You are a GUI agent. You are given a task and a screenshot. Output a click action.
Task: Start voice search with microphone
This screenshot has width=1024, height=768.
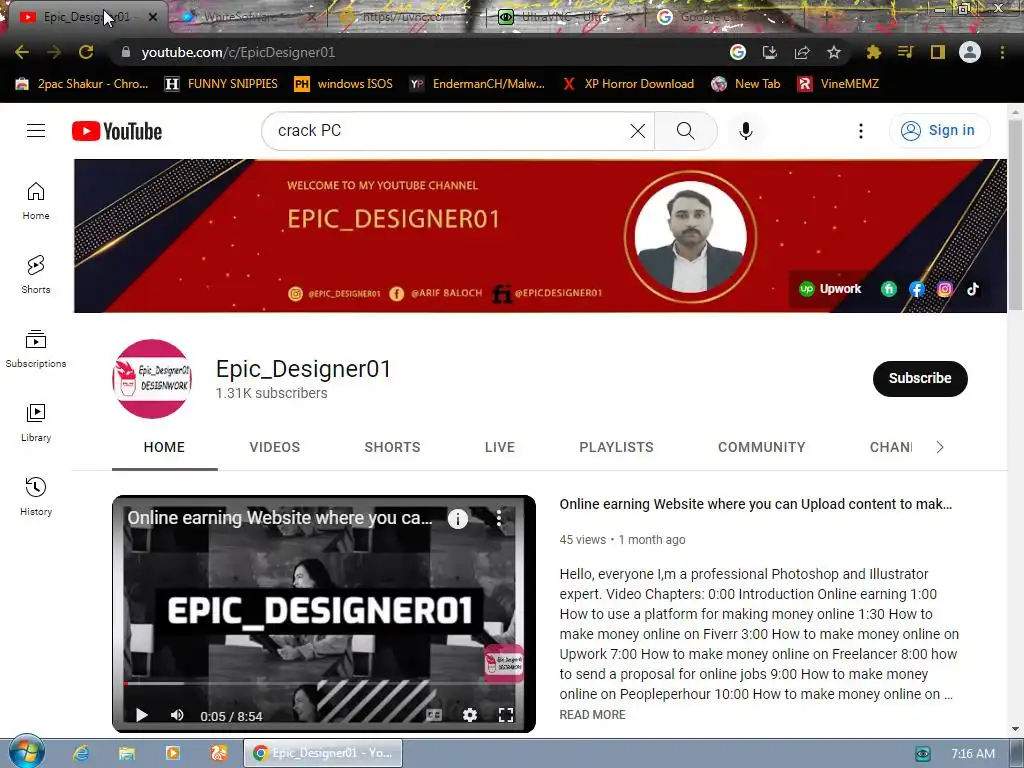[746, 131]
